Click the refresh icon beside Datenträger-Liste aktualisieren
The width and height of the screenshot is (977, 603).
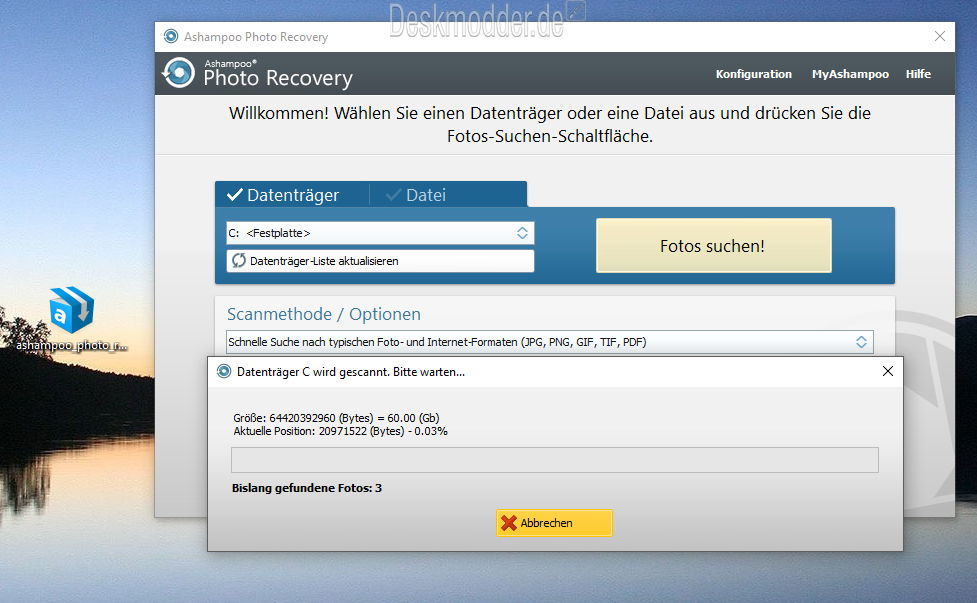pos(239,260)
